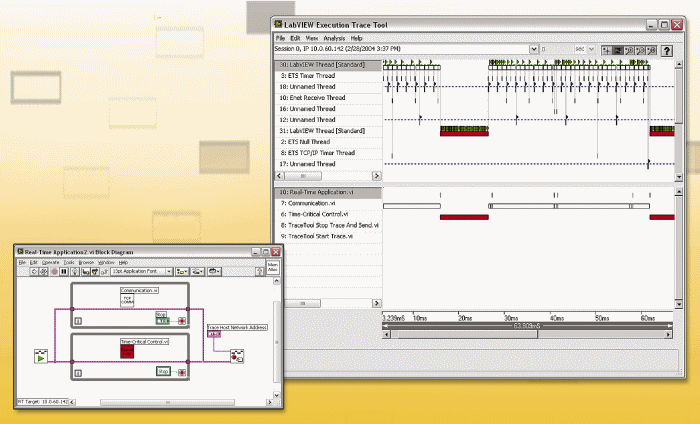This screenshot has width=700, height=424.
Task: Open the Tools menu in Block Diagram
Action: [x=69, y=262]
